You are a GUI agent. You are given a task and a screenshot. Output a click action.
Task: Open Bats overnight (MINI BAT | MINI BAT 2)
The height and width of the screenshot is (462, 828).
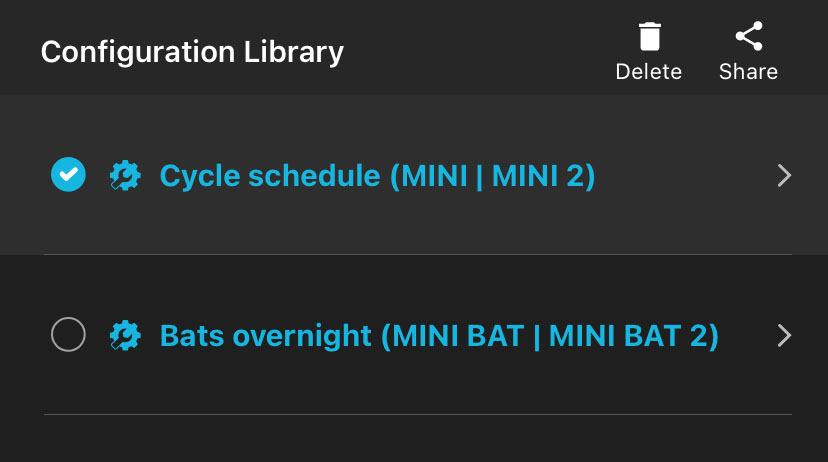439,335
